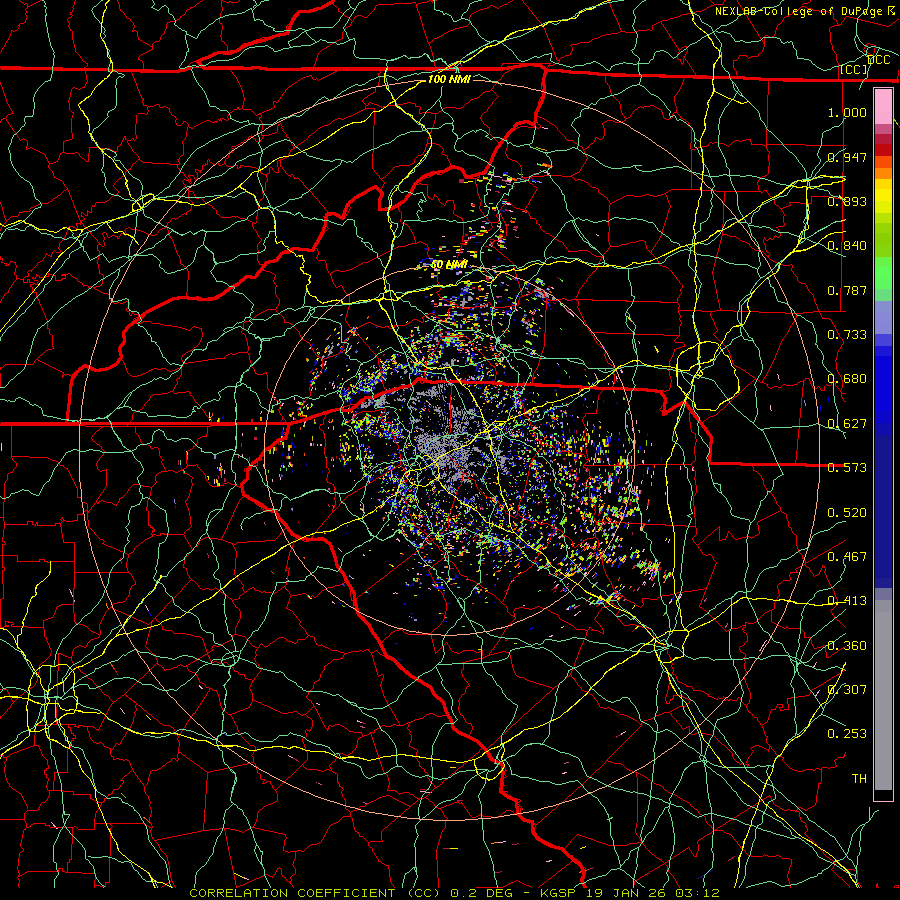Click the 100 NMI range ring label
This screenshot has height=900, width=900.
(449, 79)
